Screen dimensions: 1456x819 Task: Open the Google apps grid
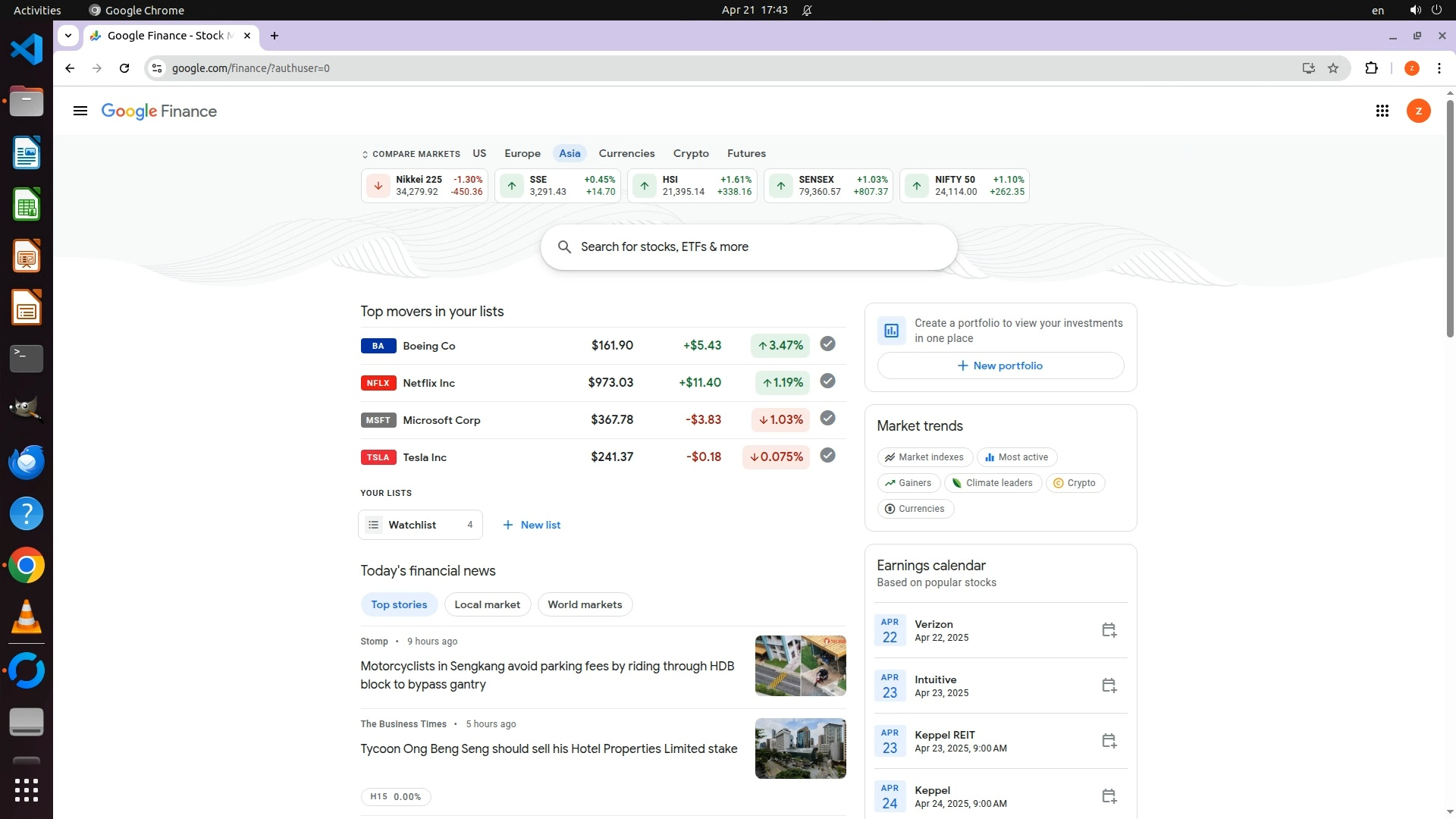pos(1382,111)
